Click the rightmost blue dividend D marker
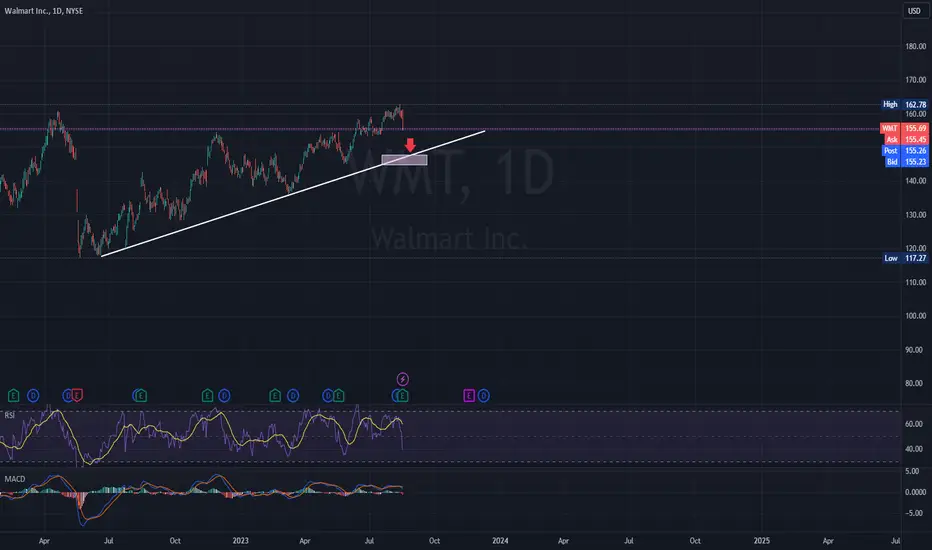932x550 pixels. coord(484,395)
